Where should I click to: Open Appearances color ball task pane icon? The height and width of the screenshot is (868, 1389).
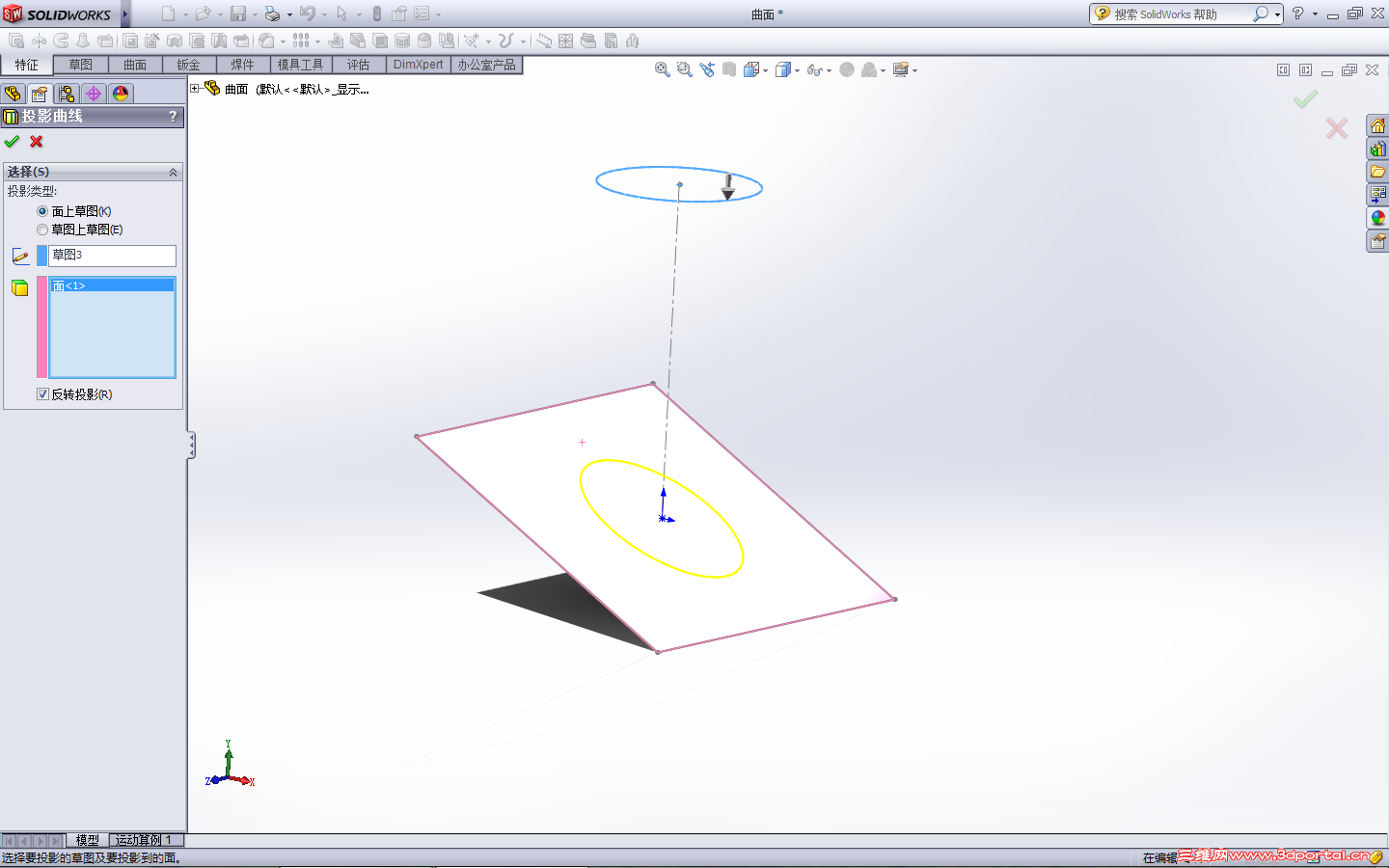pyautogui.click(x=1377, y=218)
